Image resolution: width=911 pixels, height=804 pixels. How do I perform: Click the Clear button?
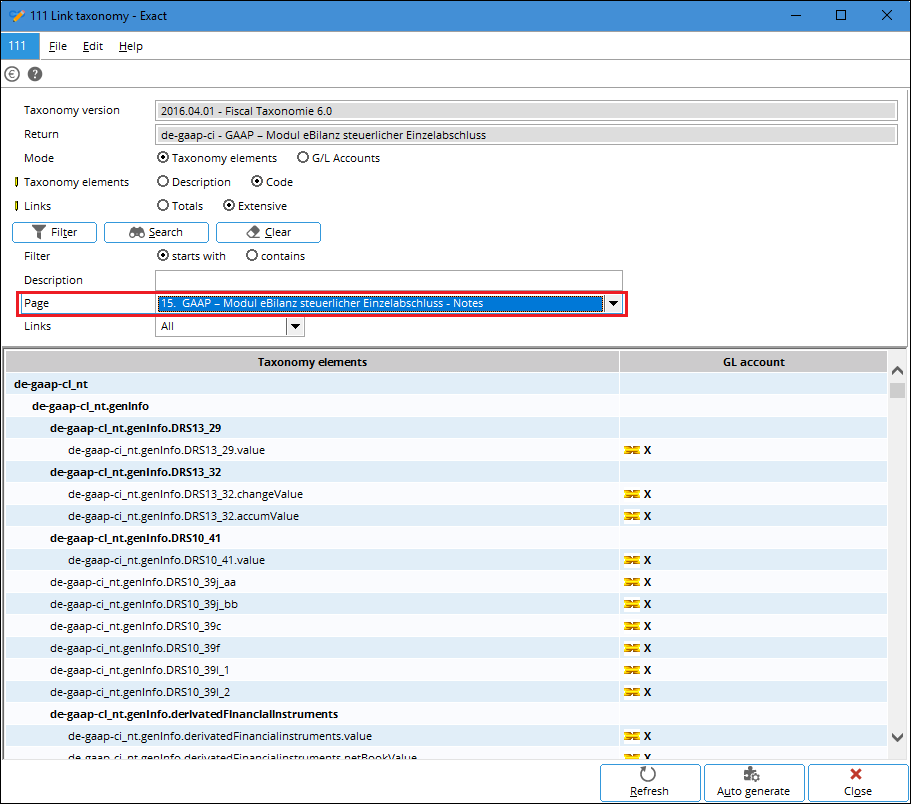[x=268, y=232]
